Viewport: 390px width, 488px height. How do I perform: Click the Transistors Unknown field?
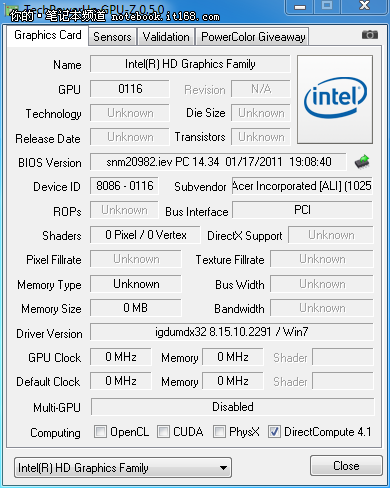pyautogui.click(x=261, y=137)
